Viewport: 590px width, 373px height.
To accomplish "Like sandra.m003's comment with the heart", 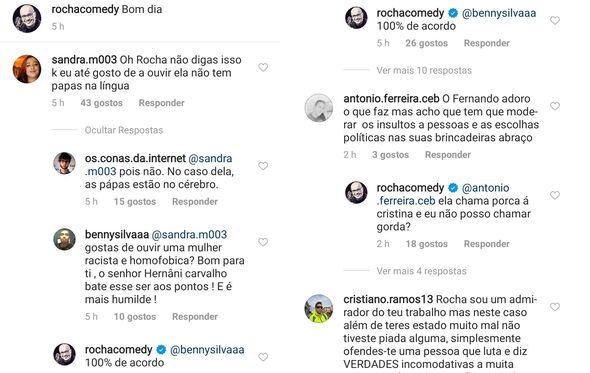I will pos(263,67).
